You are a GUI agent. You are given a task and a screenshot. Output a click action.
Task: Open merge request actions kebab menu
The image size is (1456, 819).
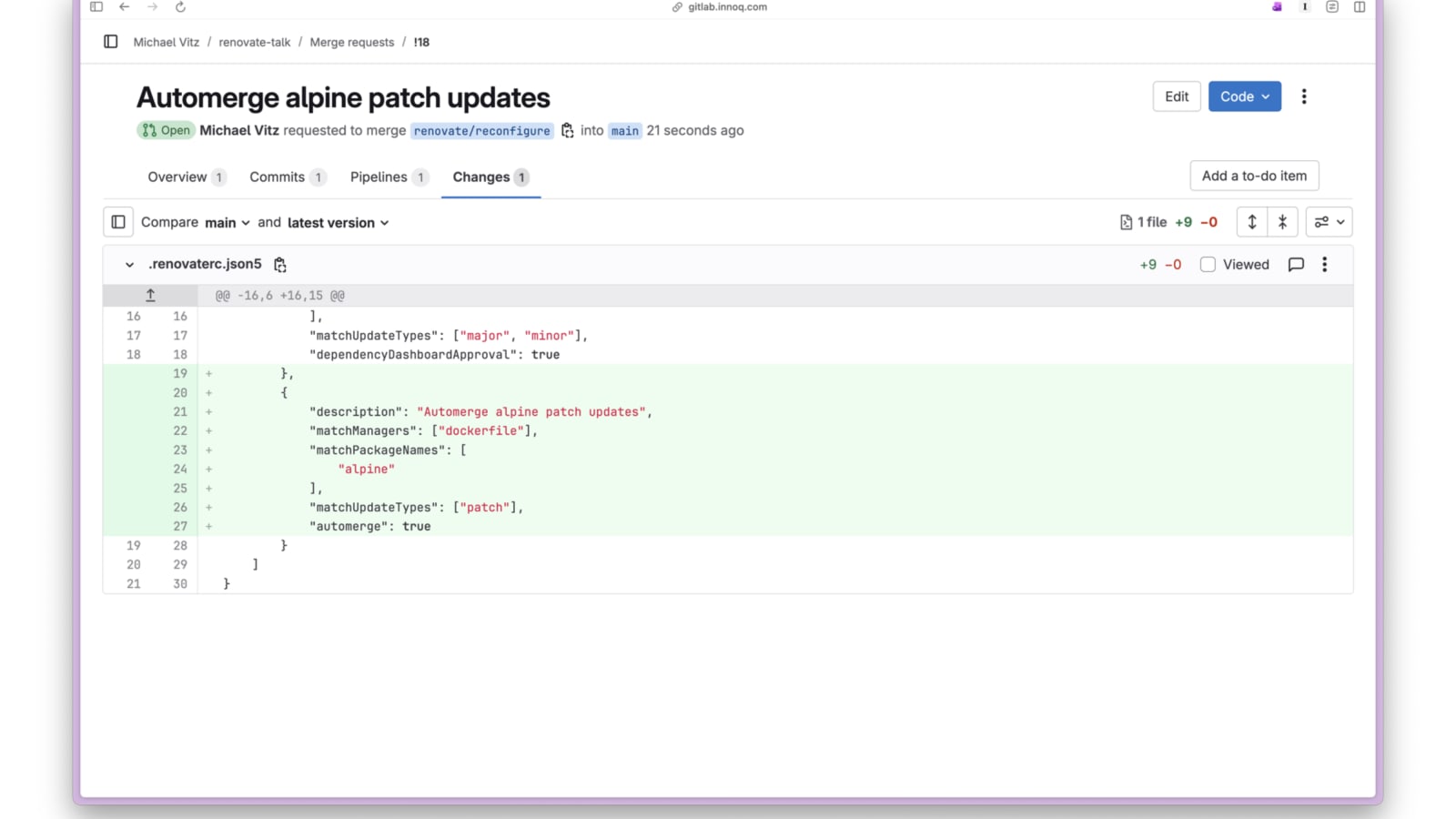click(x=1304, y=96)
